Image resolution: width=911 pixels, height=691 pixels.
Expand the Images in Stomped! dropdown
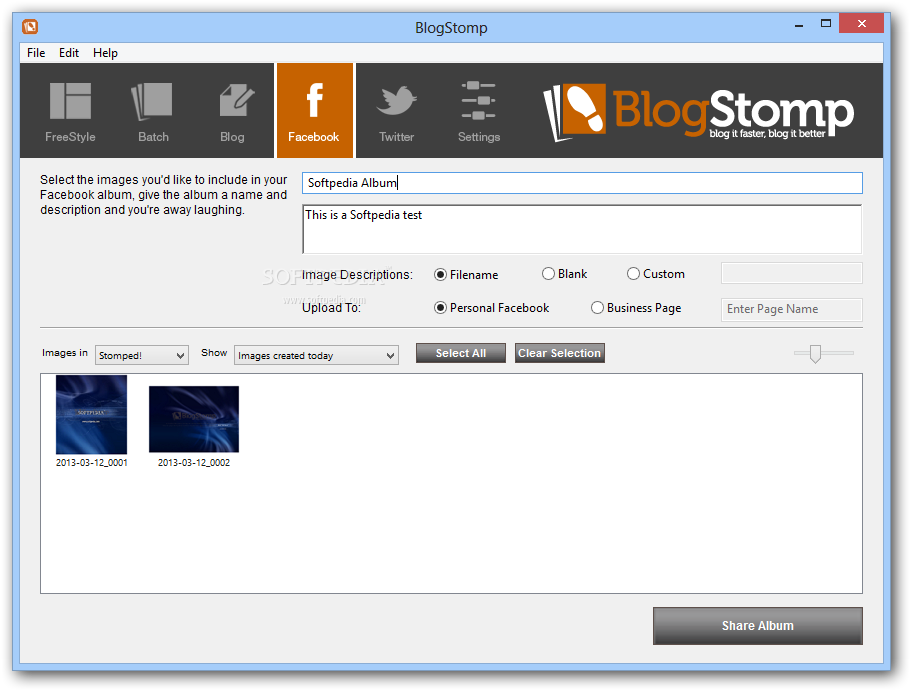point(142,355)
